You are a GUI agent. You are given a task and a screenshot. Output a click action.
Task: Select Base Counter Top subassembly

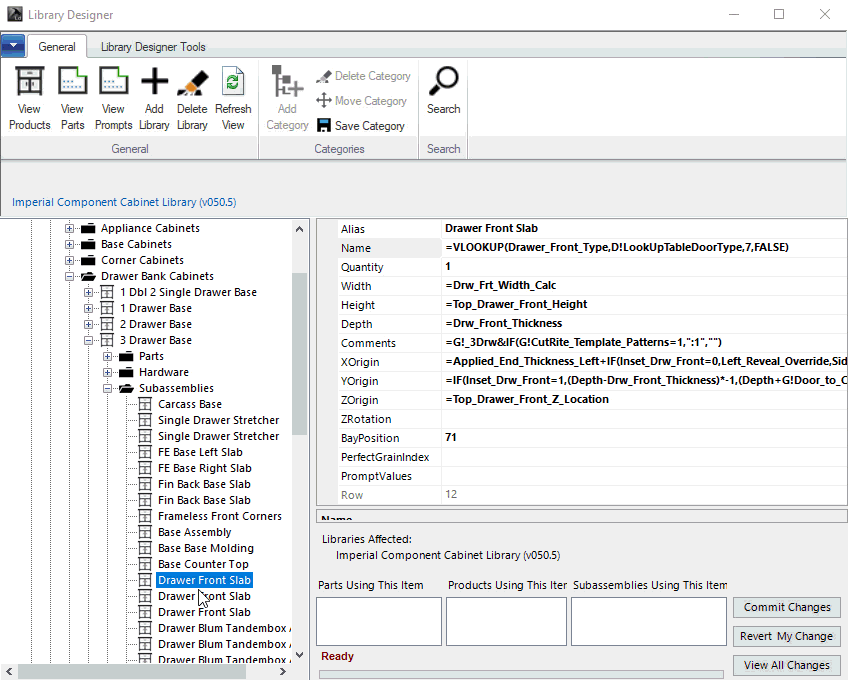pos(203,564)
